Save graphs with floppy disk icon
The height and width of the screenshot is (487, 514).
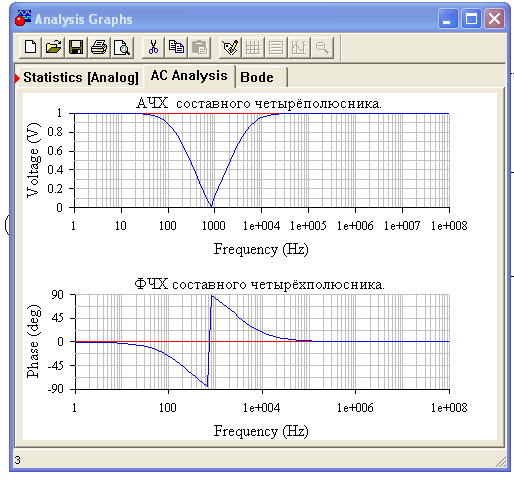(76, 47)
